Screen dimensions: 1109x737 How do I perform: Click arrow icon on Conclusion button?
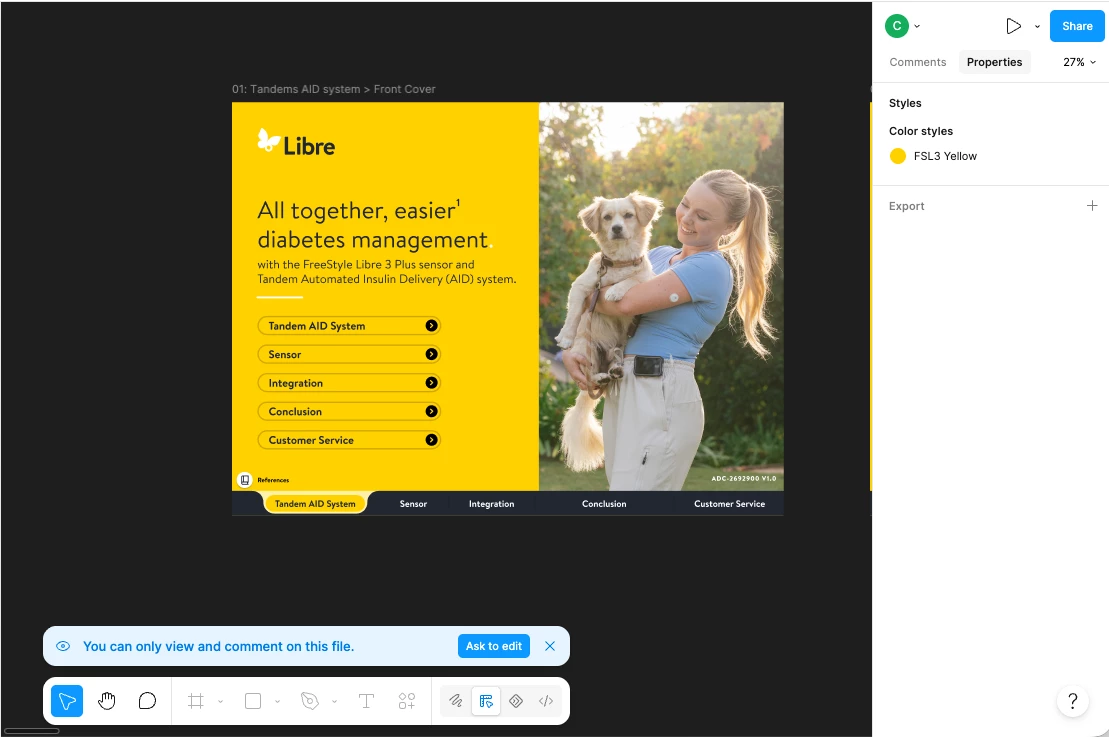pos(431,411)
